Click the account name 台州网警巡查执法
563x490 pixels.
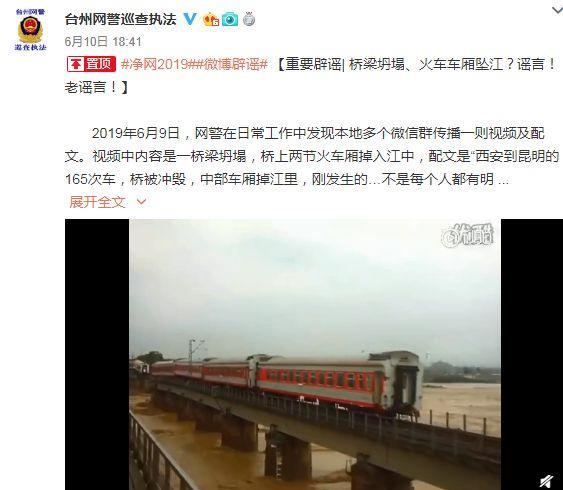[x=120, y=19]
